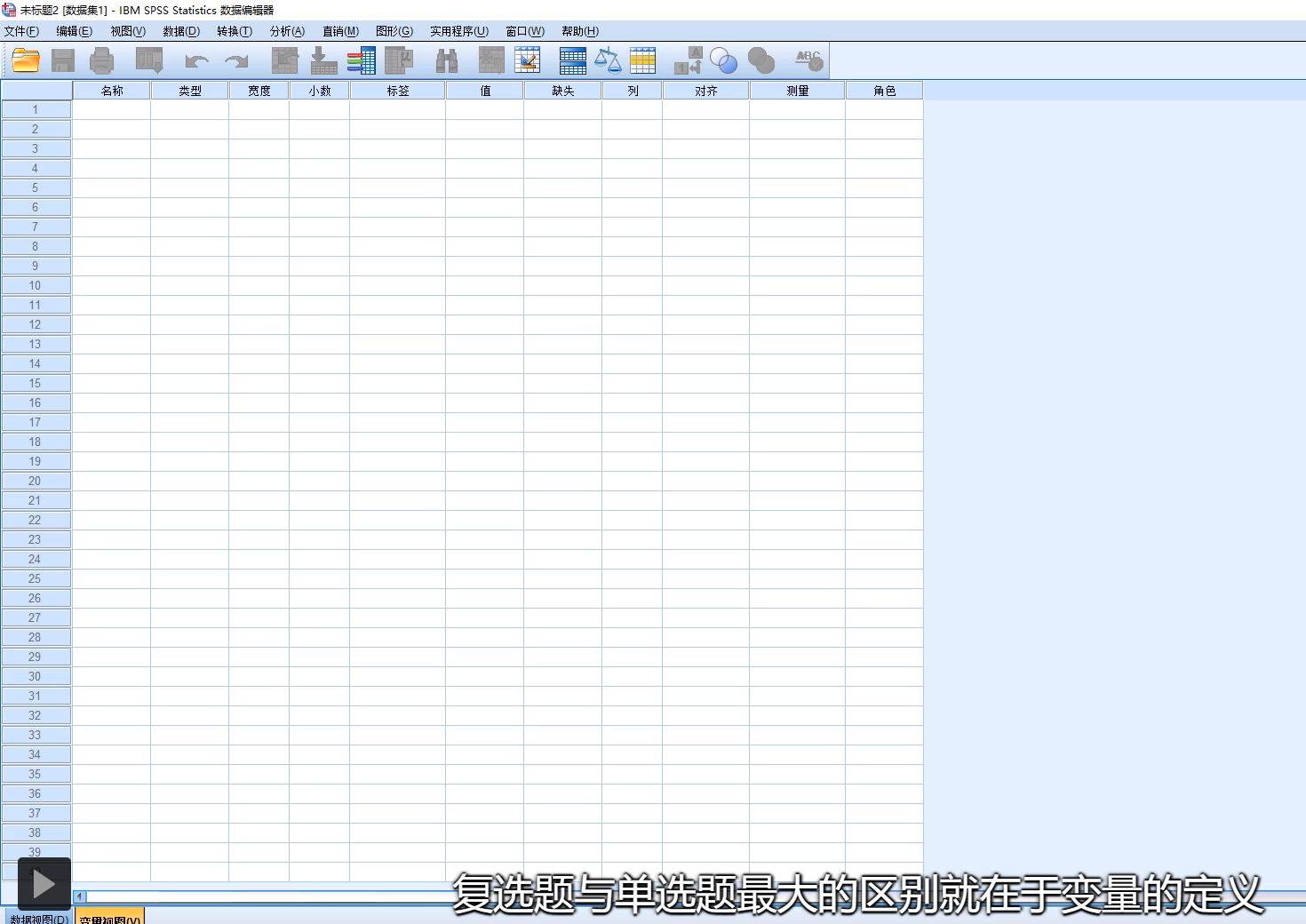
Task: Click the Use variable sets circles icon
Action: point(724,60)
